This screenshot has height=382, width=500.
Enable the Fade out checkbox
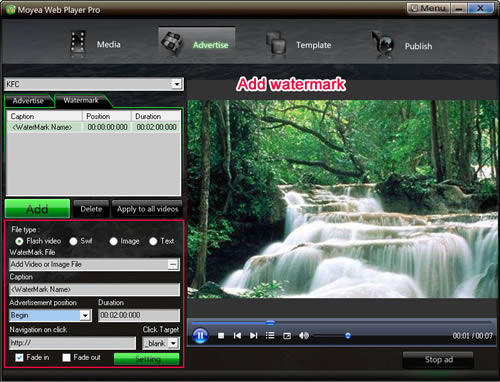tap(66, 357)
